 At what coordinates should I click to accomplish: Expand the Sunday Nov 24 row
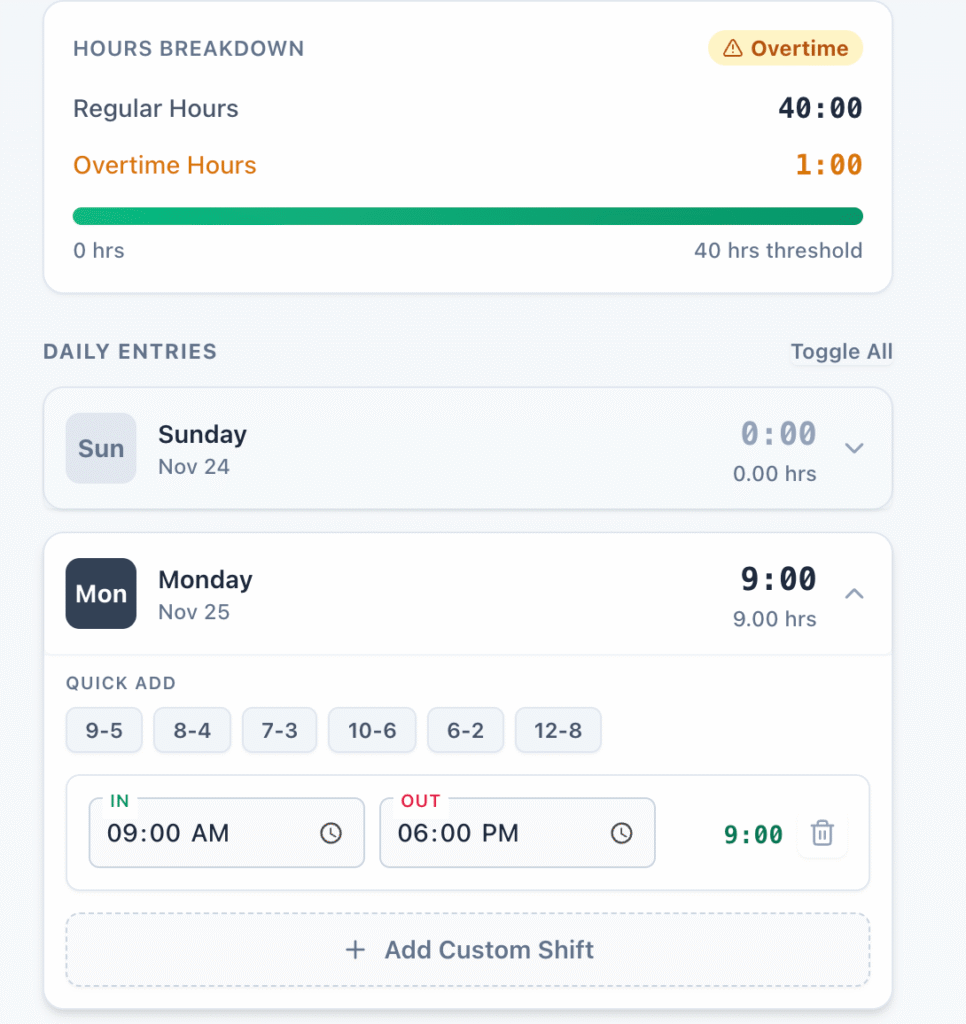pyautogui.click(x=467, y=448)
